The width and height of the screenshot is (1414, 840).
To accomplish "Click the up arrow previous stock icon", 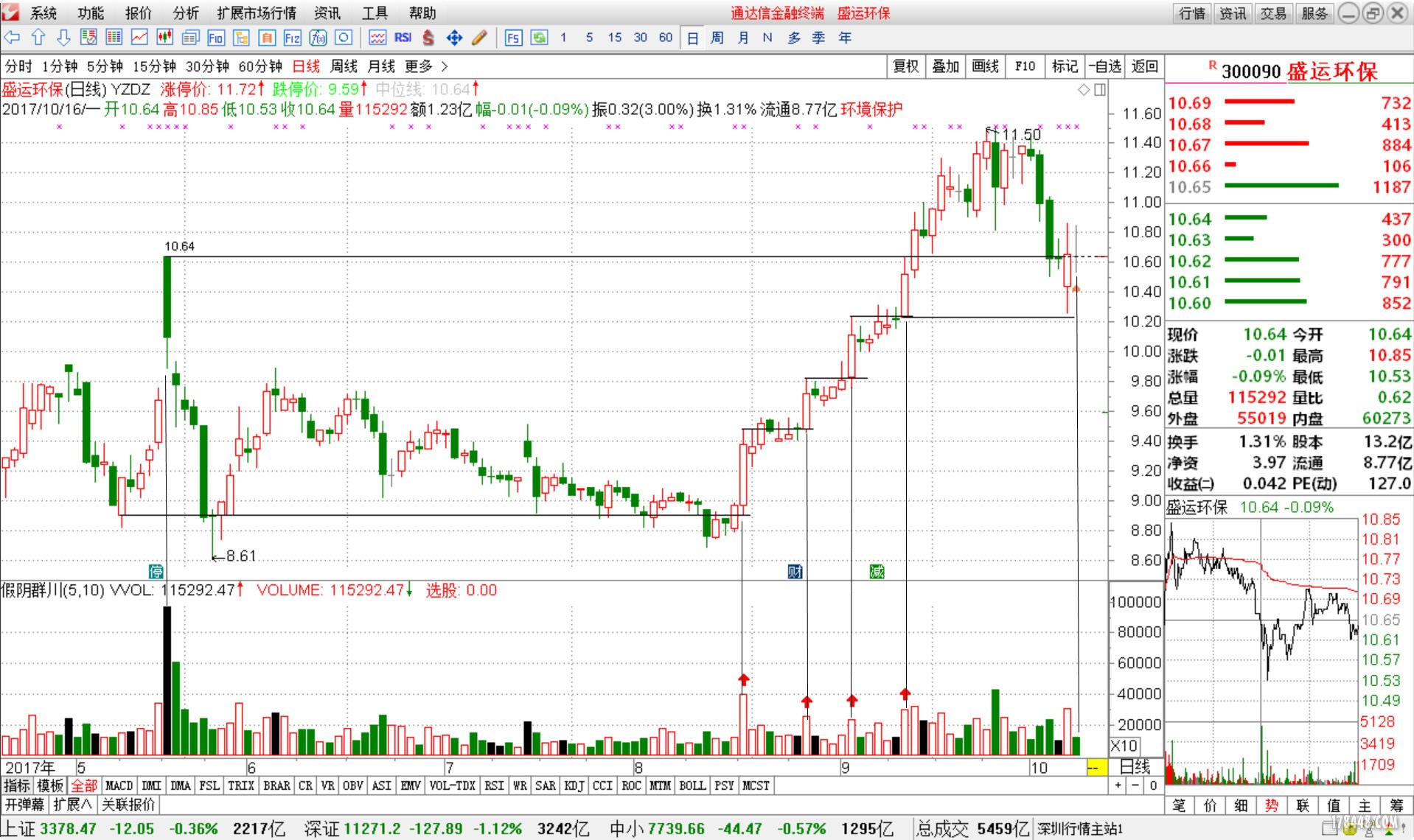I will coord(38,38).
